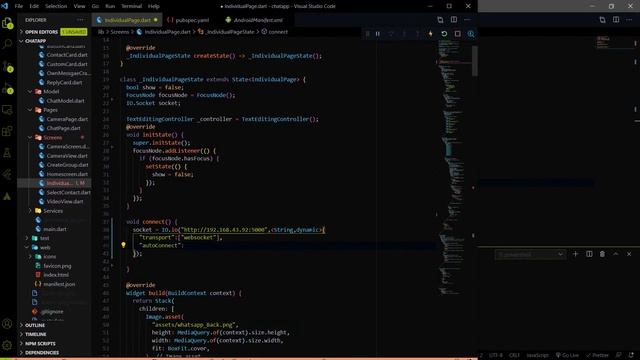Open Source Control view in activity bar
640x360 pixels.
7,66
